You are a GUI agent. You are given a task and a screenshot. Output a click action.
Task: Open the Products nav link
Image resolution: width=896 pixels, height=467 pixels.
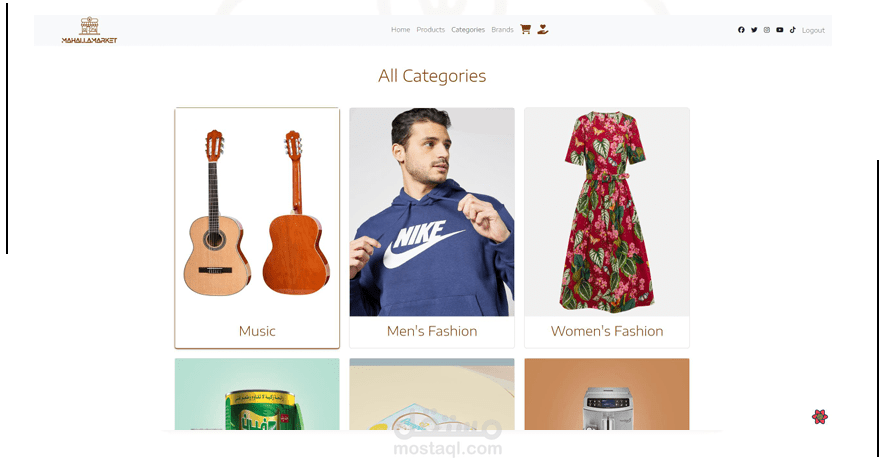(x=430, y=30)
